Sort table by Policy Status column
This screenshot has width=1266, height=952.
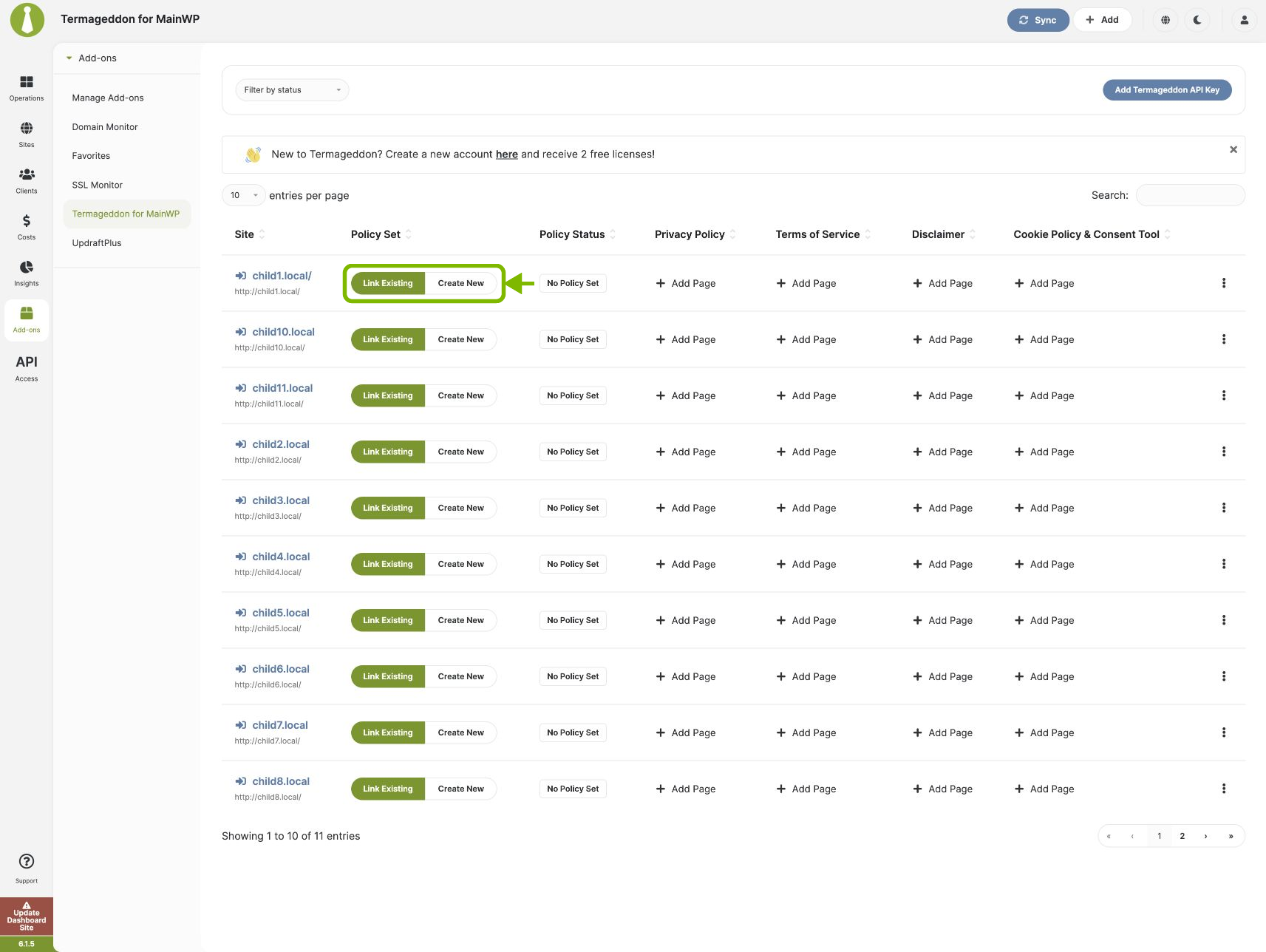577,234
